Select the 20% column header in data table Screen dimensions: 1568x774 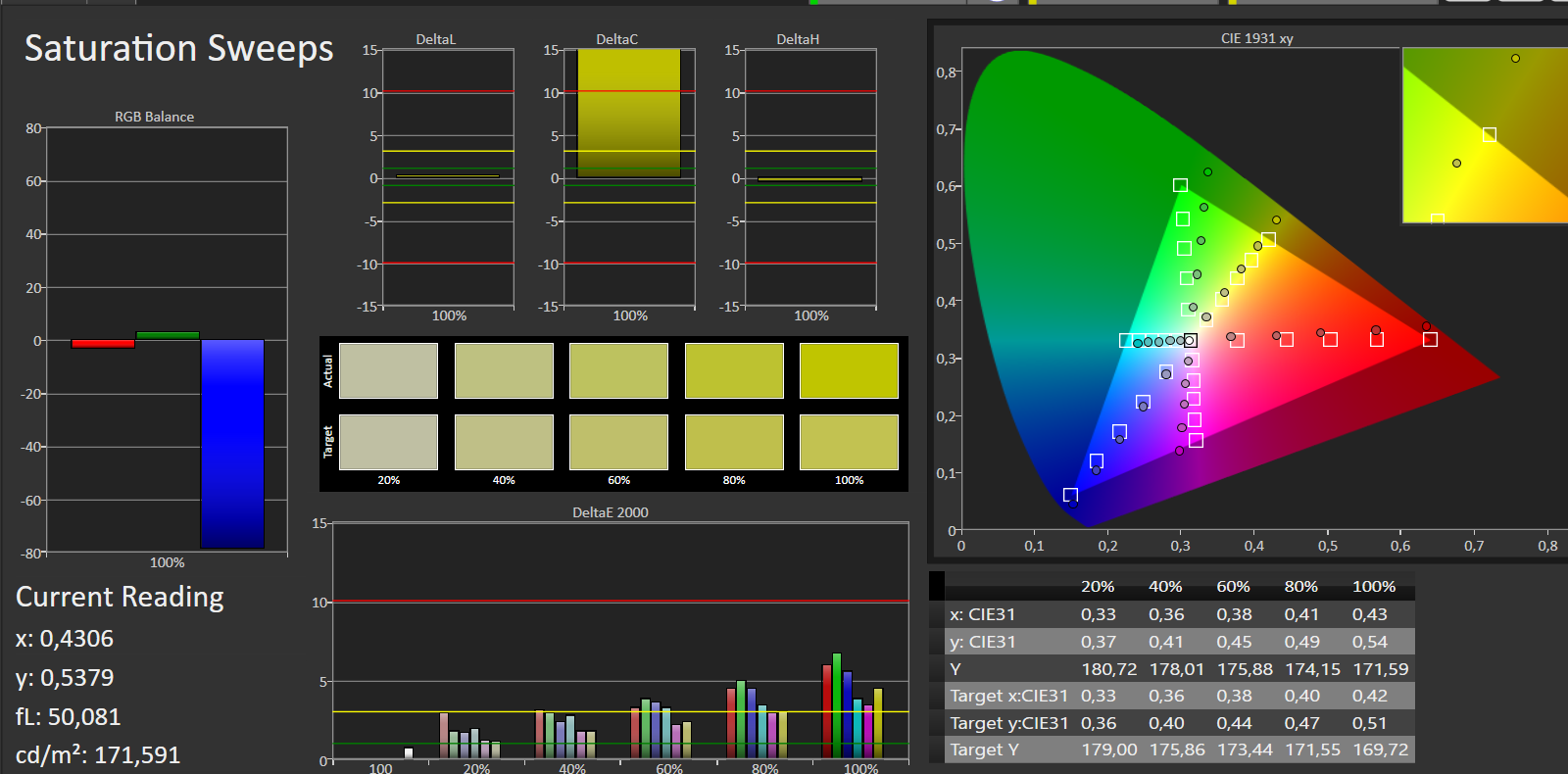click(x=1097, y=586)
